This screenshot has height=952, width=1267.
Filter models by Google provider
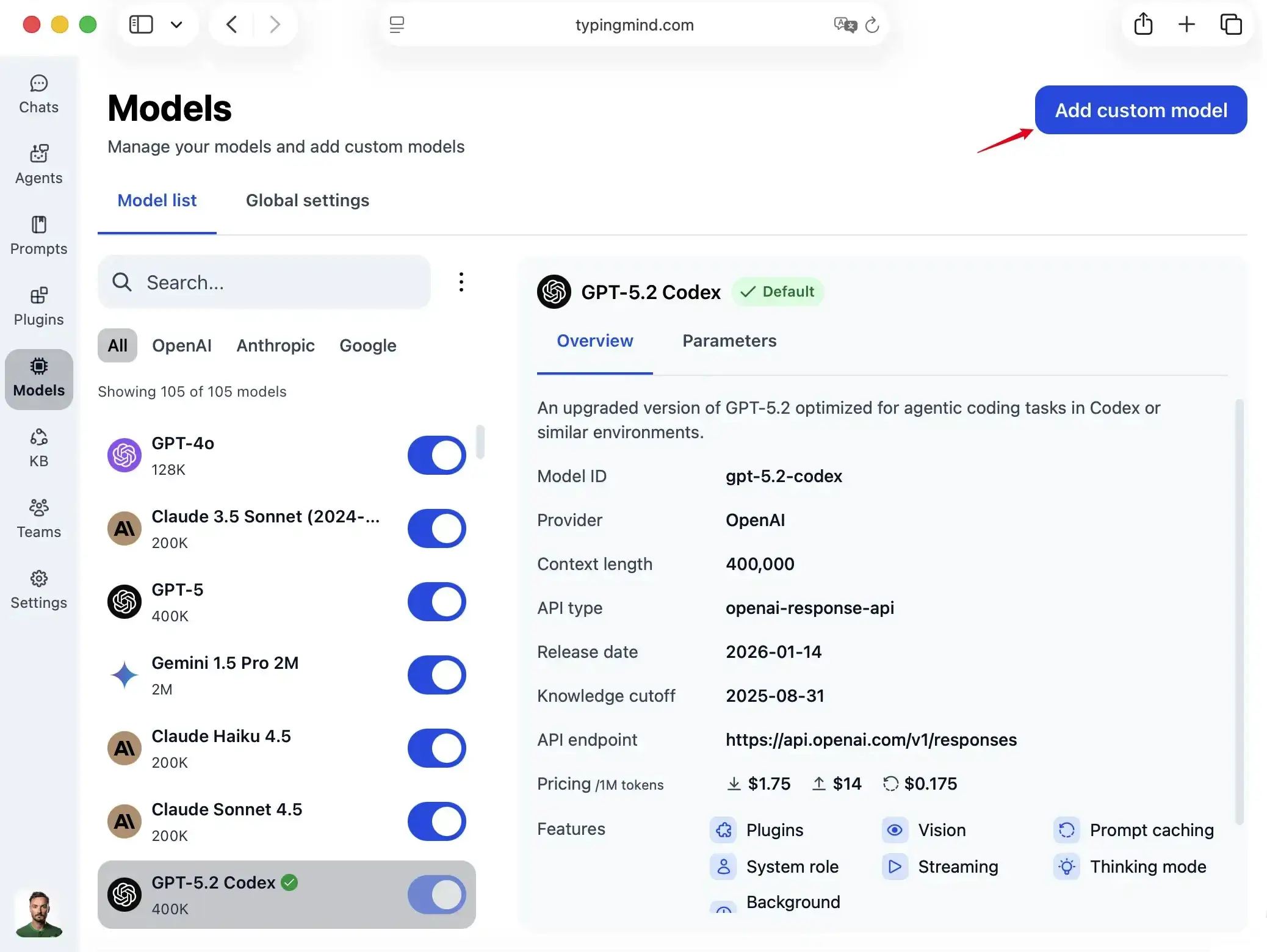(x=367, y=345)
